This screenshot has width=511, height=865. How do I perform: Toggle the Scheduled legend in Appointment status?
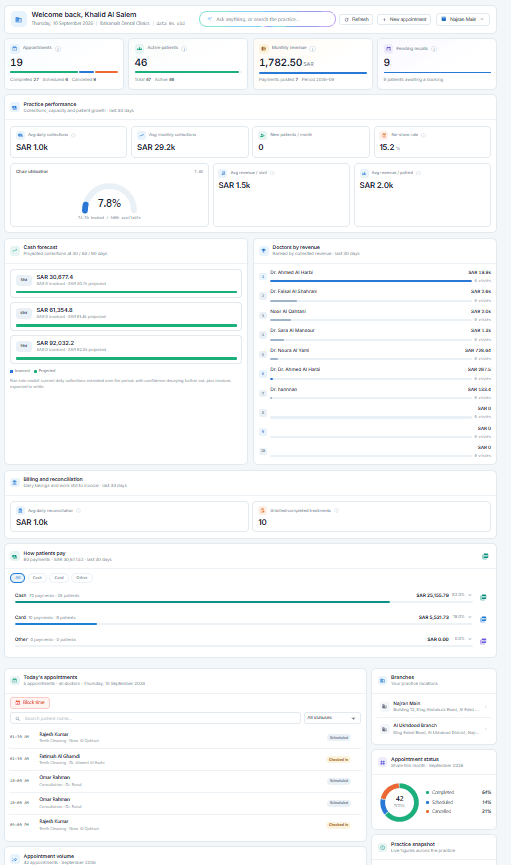[x=439, y=802]
